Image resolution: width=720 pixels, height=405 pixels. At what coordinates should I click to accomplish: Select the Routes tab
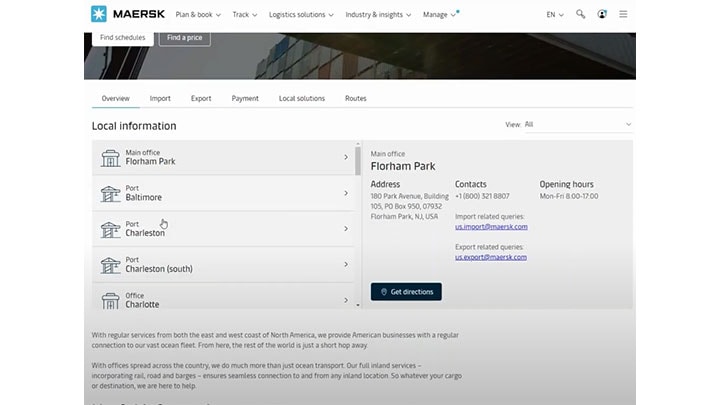click(x=355, y=99)
